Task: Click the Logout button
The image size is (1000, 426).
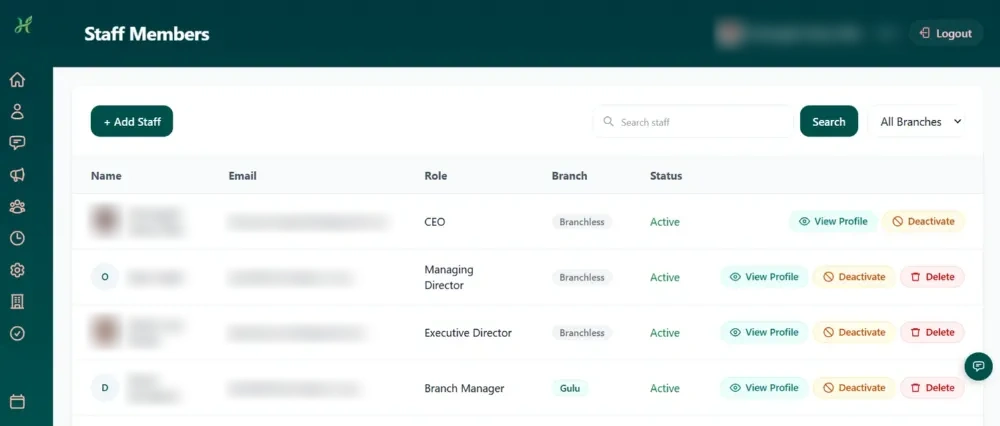Action: pos(946,33)
